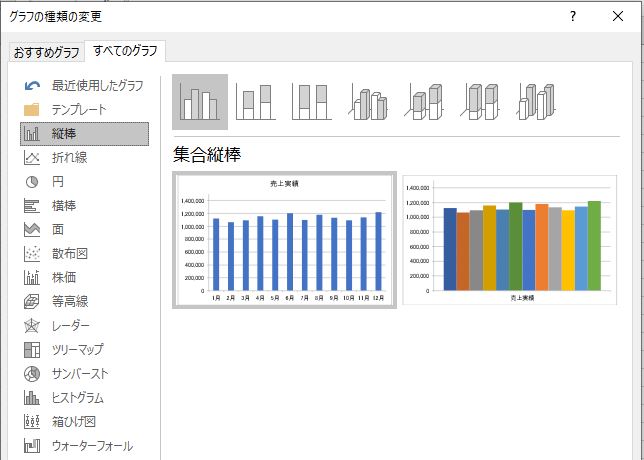Choose the 3-D stacked column subtype icon
Viewport: 644px width, 460px height.
(424, 102)
